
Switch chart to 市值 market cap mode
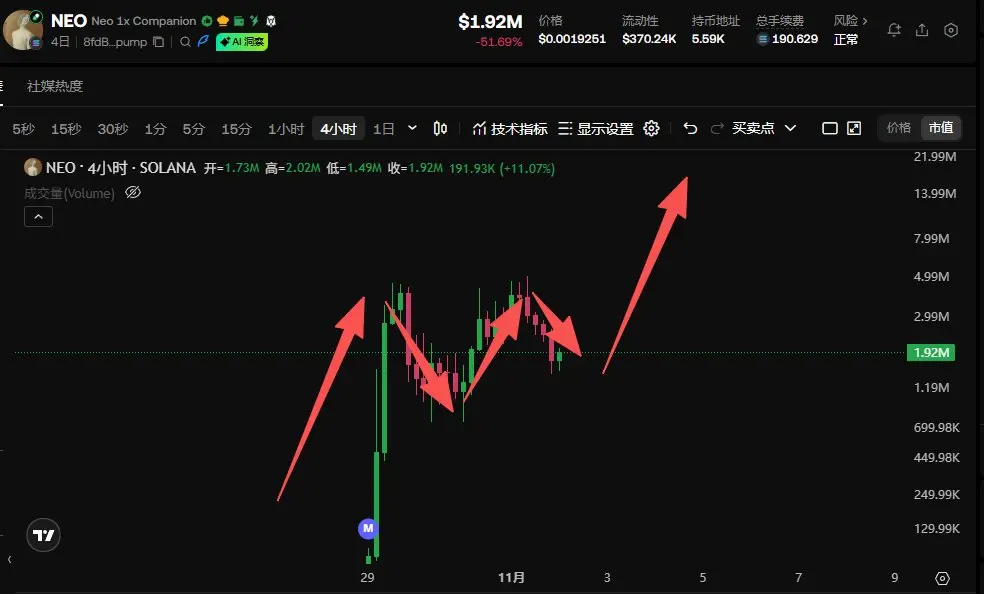[x=941, y=128]
